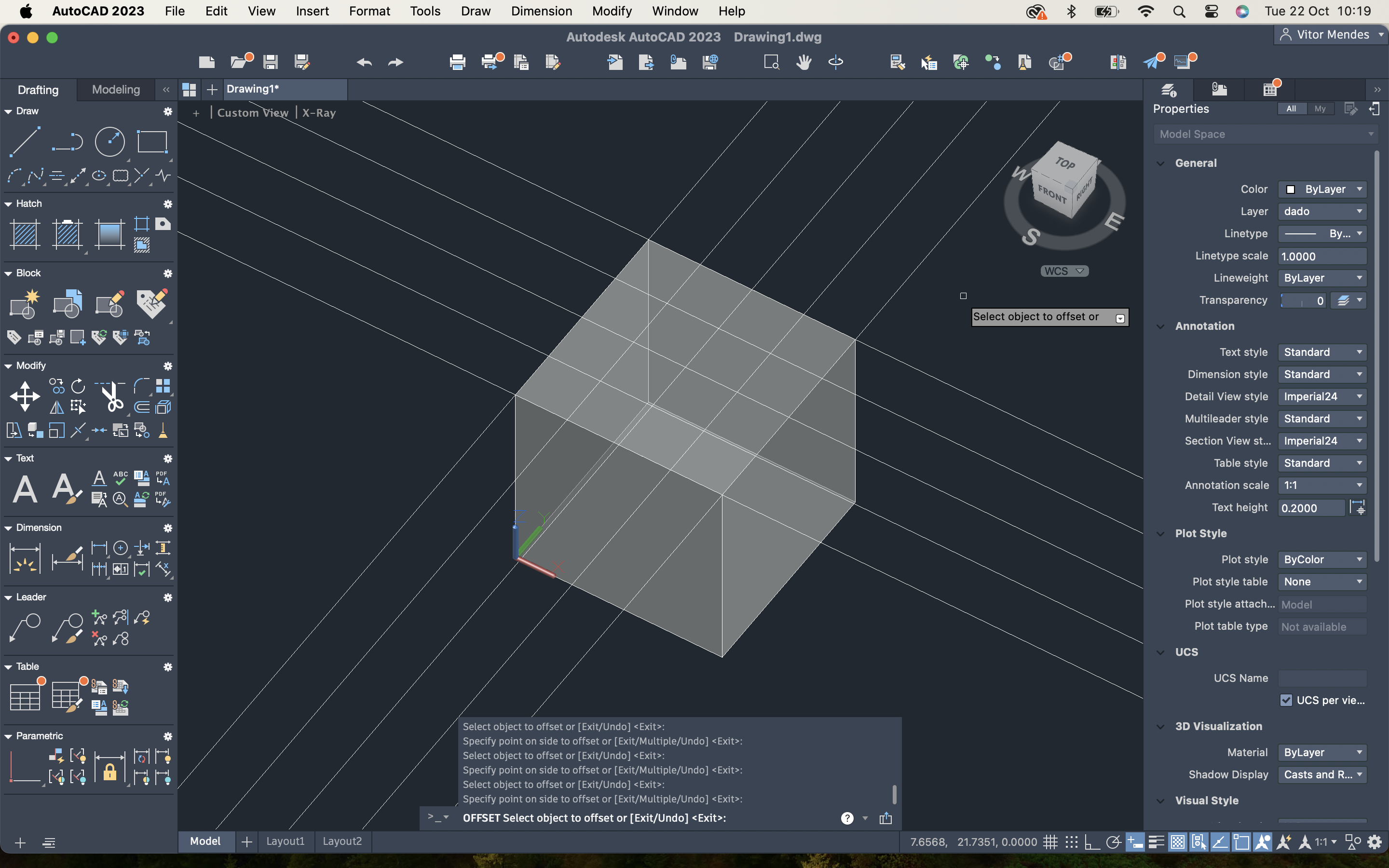Click the Undo arrow in toolbar
This screenshot has width=1389, height=868.
364,62
